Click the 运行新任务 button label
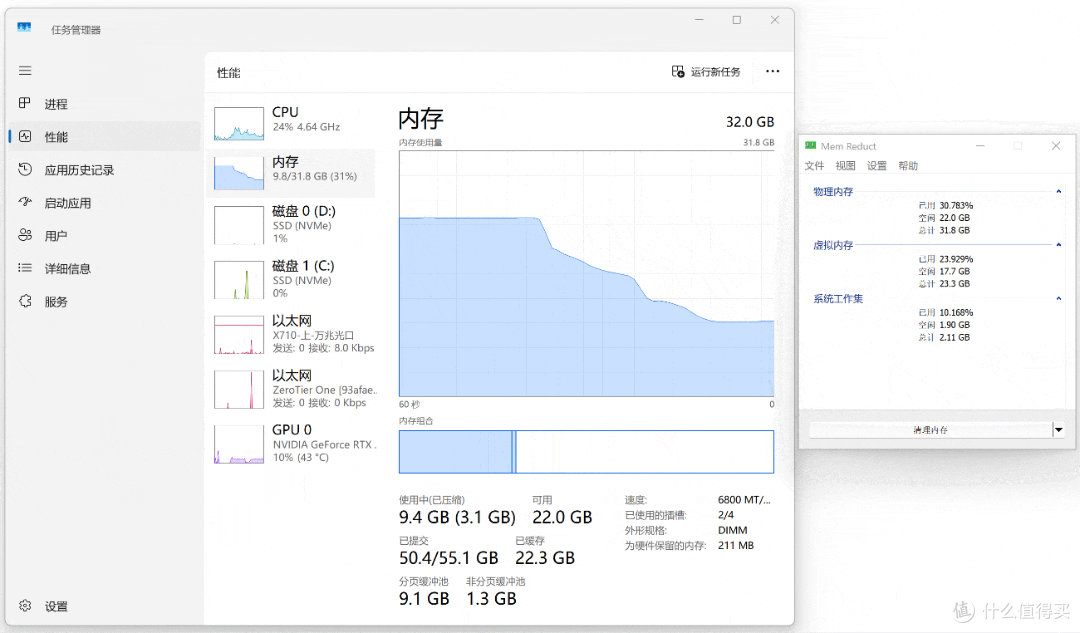 [x=716, y=72]
